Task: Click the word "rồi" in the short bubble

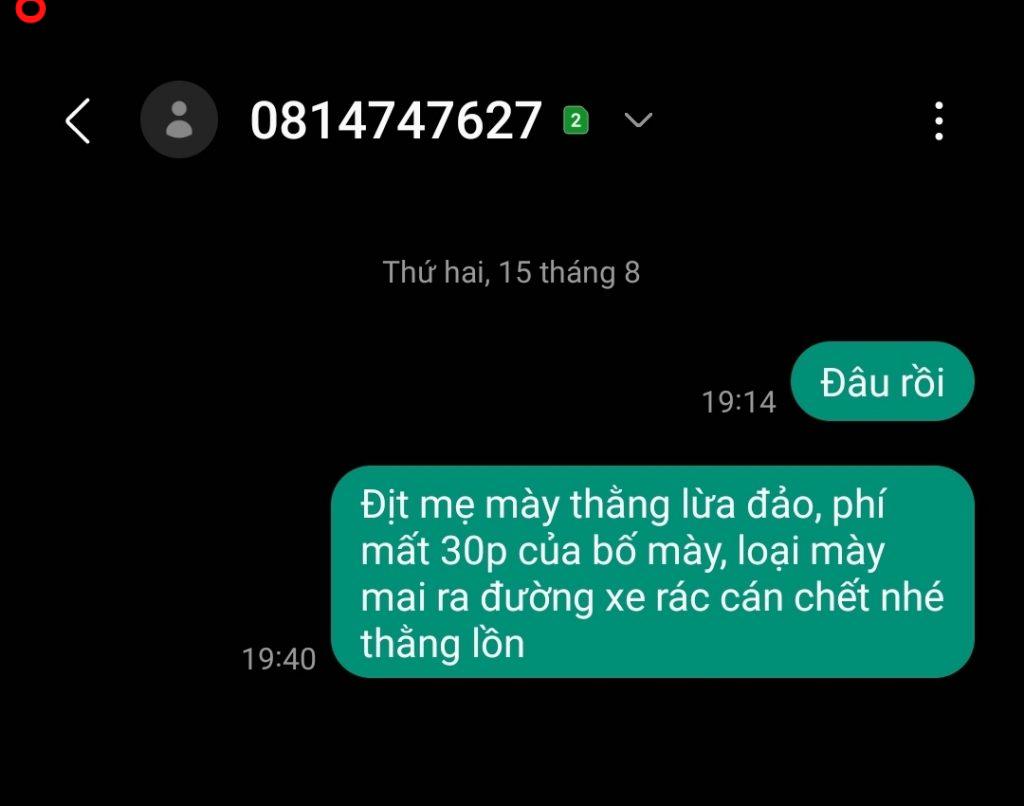Action: pos(922,382)
